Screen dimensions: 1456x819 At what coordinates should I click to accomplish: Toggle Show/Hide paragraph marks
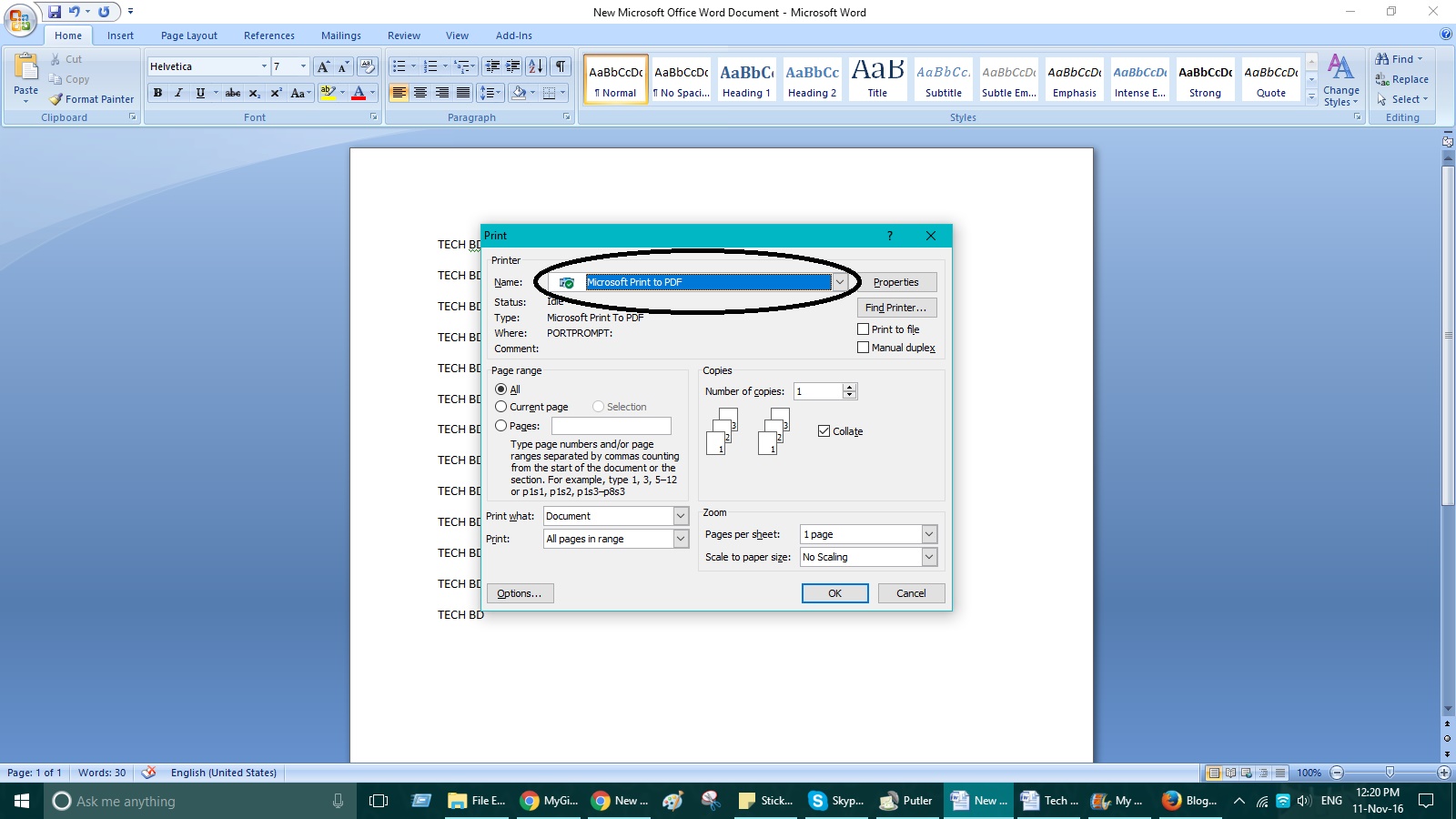(560, 66)
